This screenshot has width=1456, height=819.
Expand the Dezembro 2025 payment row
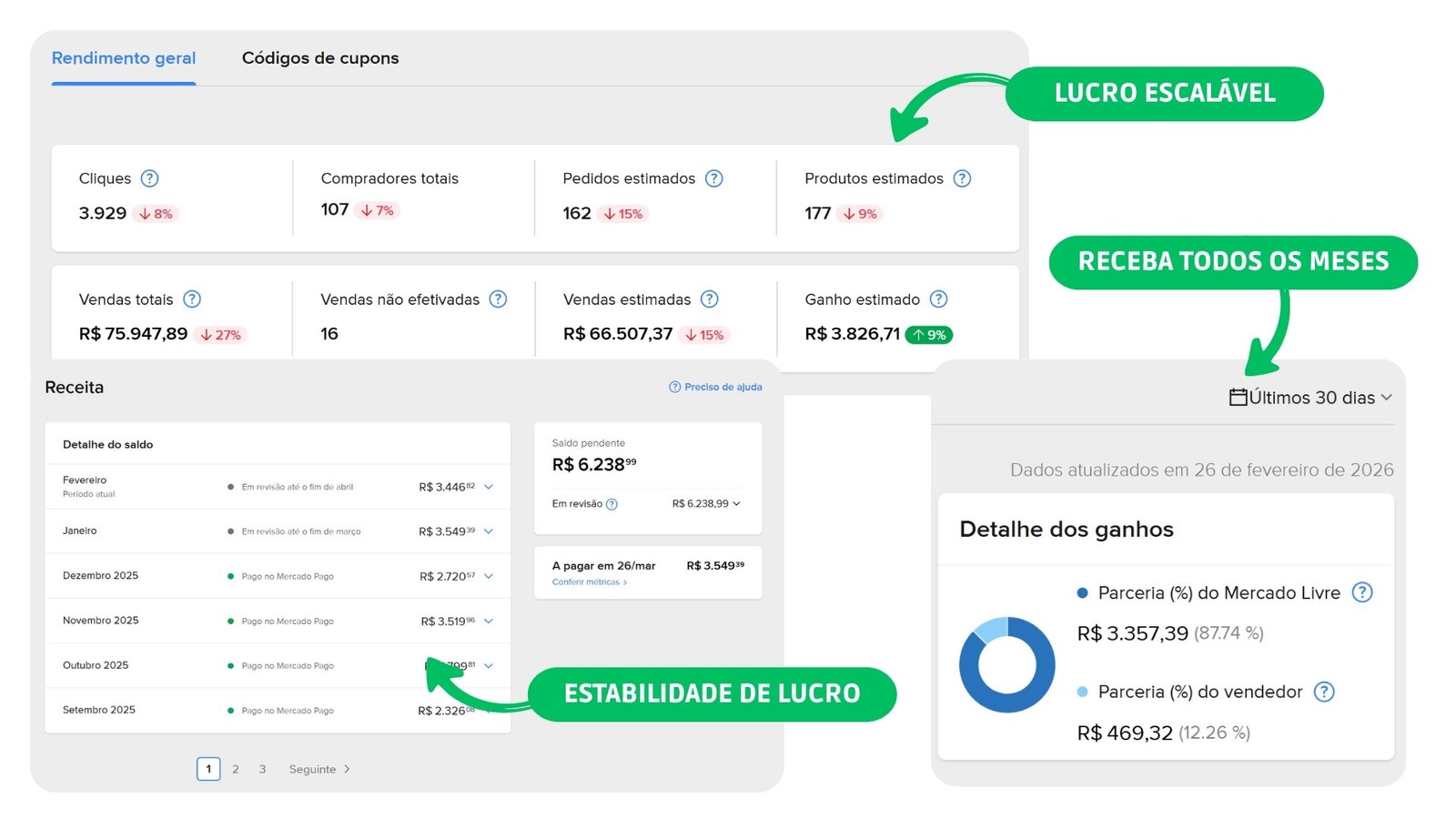(x=489, y=575)
